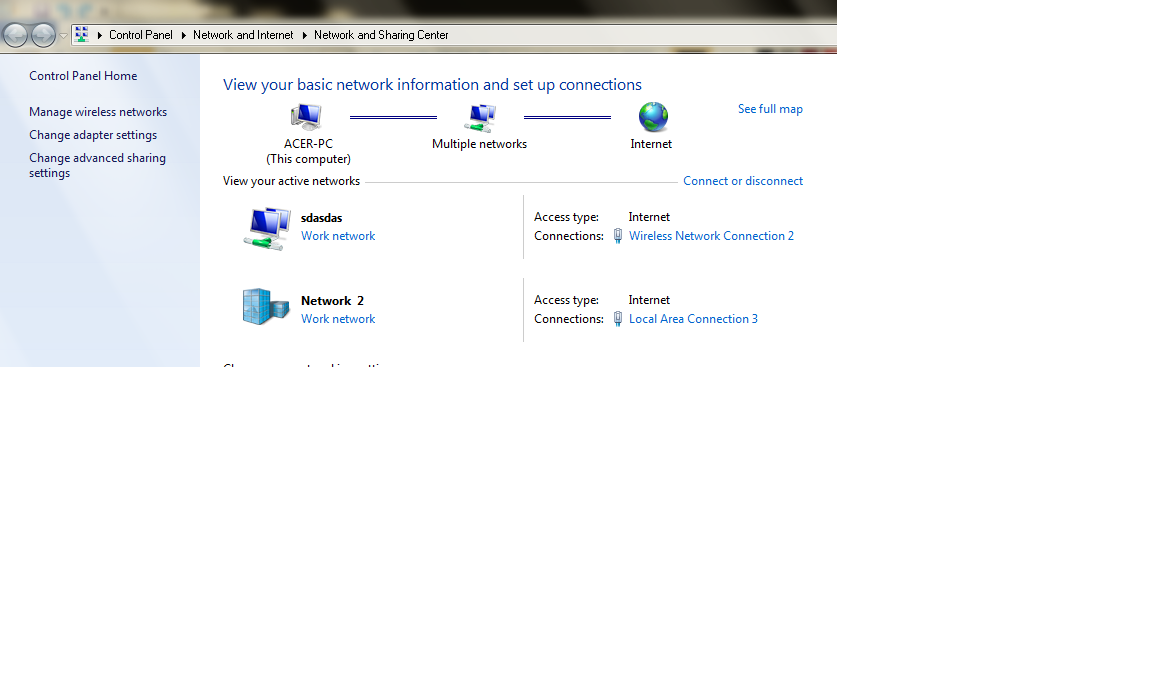Click the Forward arrow navigation button
The image size is (1170, 682).
tap(43, 35)
